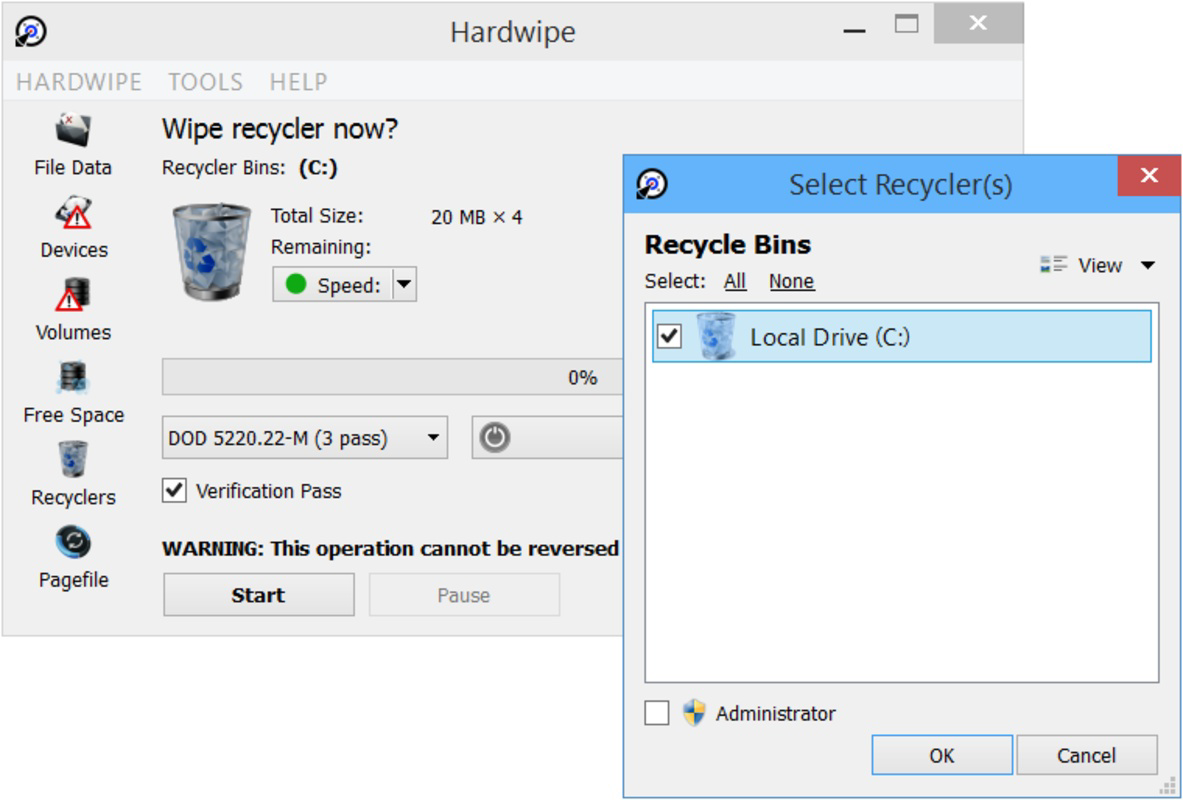Open the Free Space wipe section
This screenshot has width=1183, height=800.
pyautogui.click(x=73, y=392)
